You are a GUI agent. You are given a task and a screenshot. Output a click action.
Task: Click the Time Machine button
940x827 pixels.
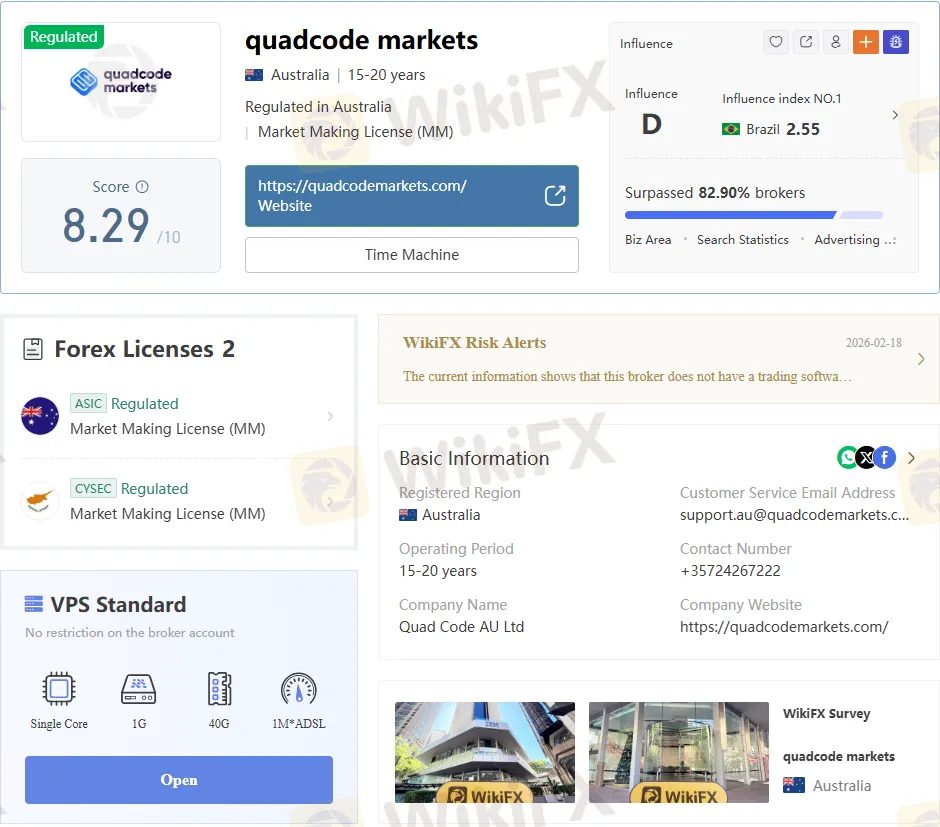click(411, 255)
